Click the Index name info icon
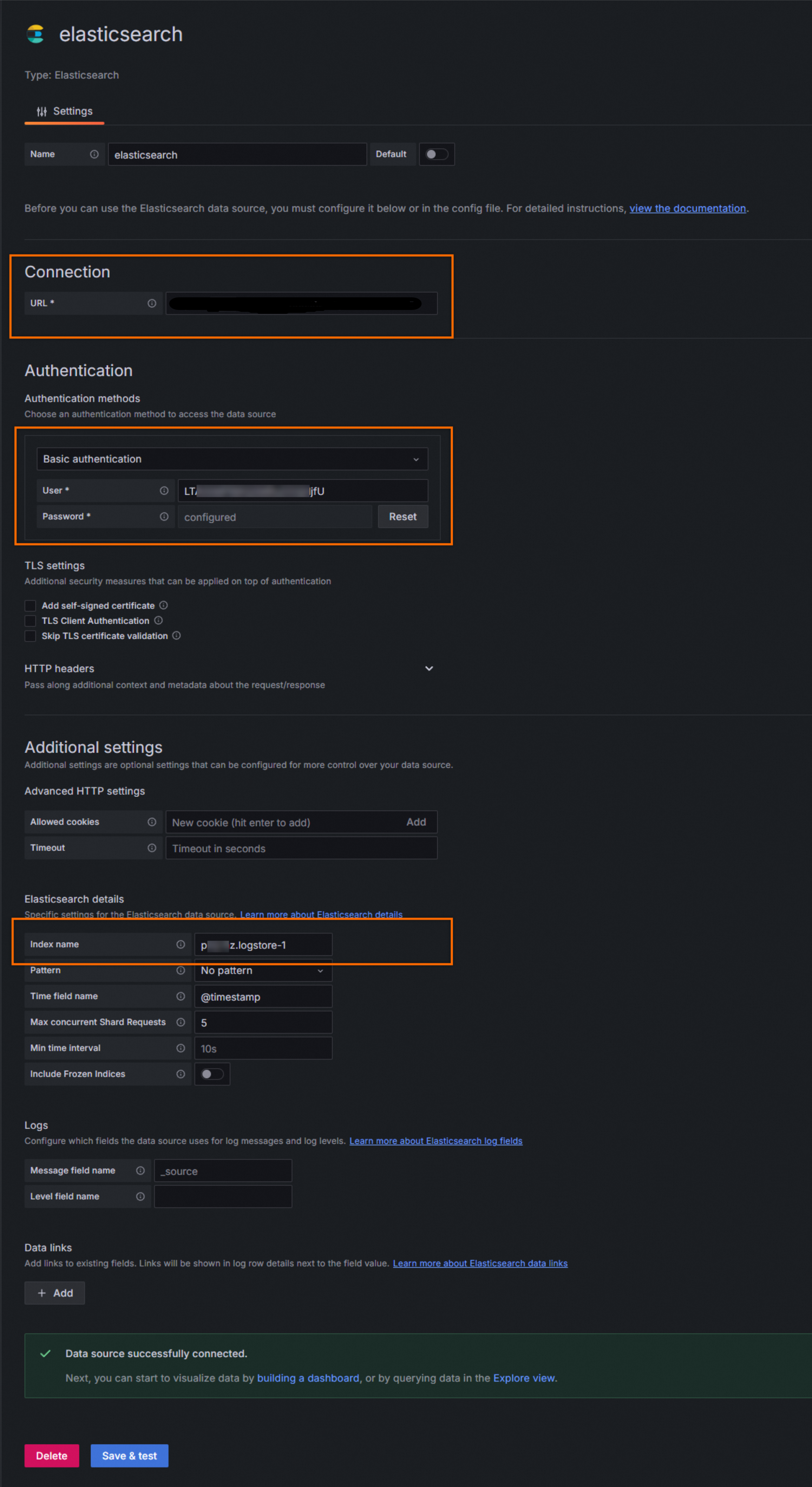 (x=181, y=944)
